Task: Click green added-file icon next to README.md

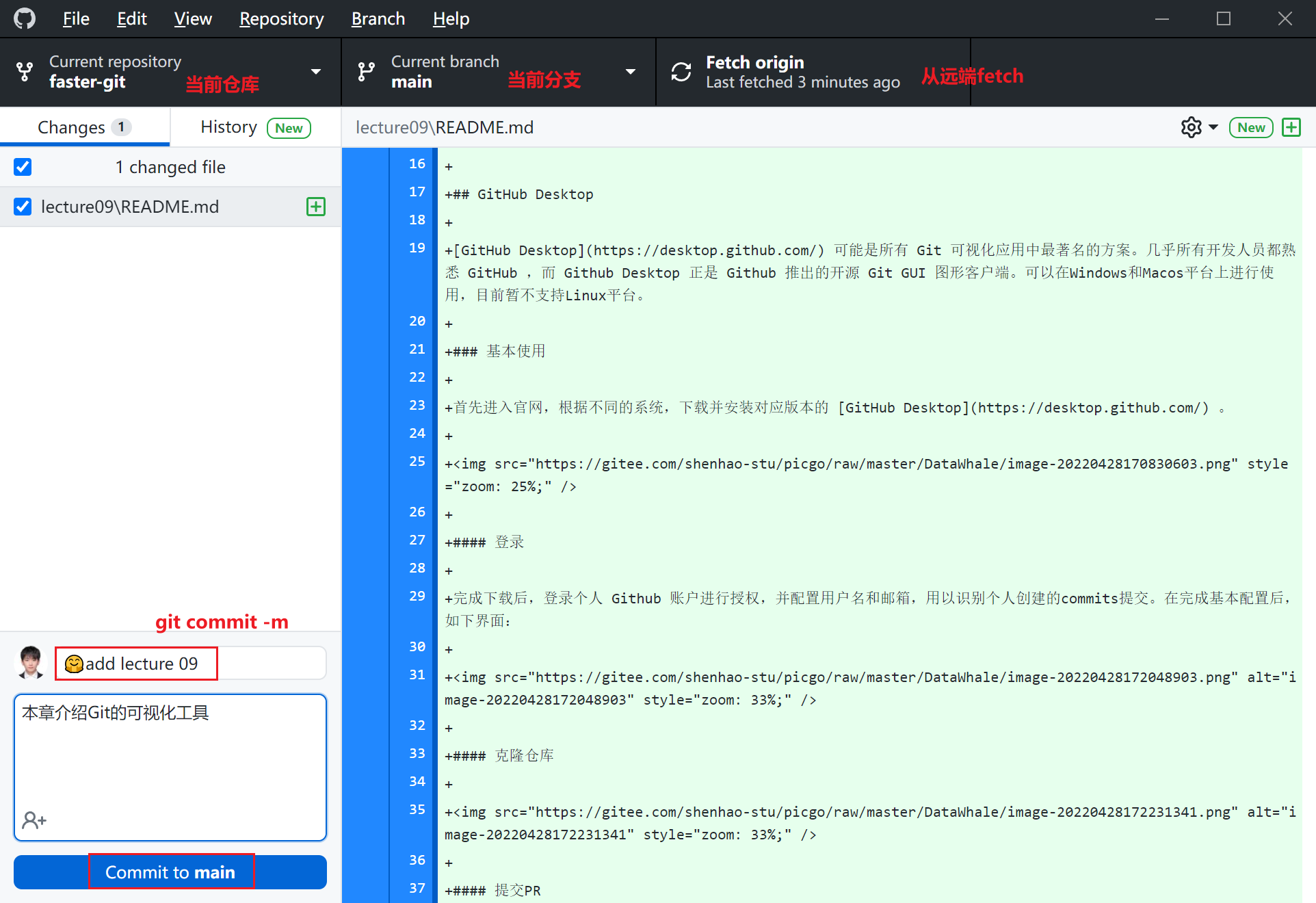Action: 316,207
